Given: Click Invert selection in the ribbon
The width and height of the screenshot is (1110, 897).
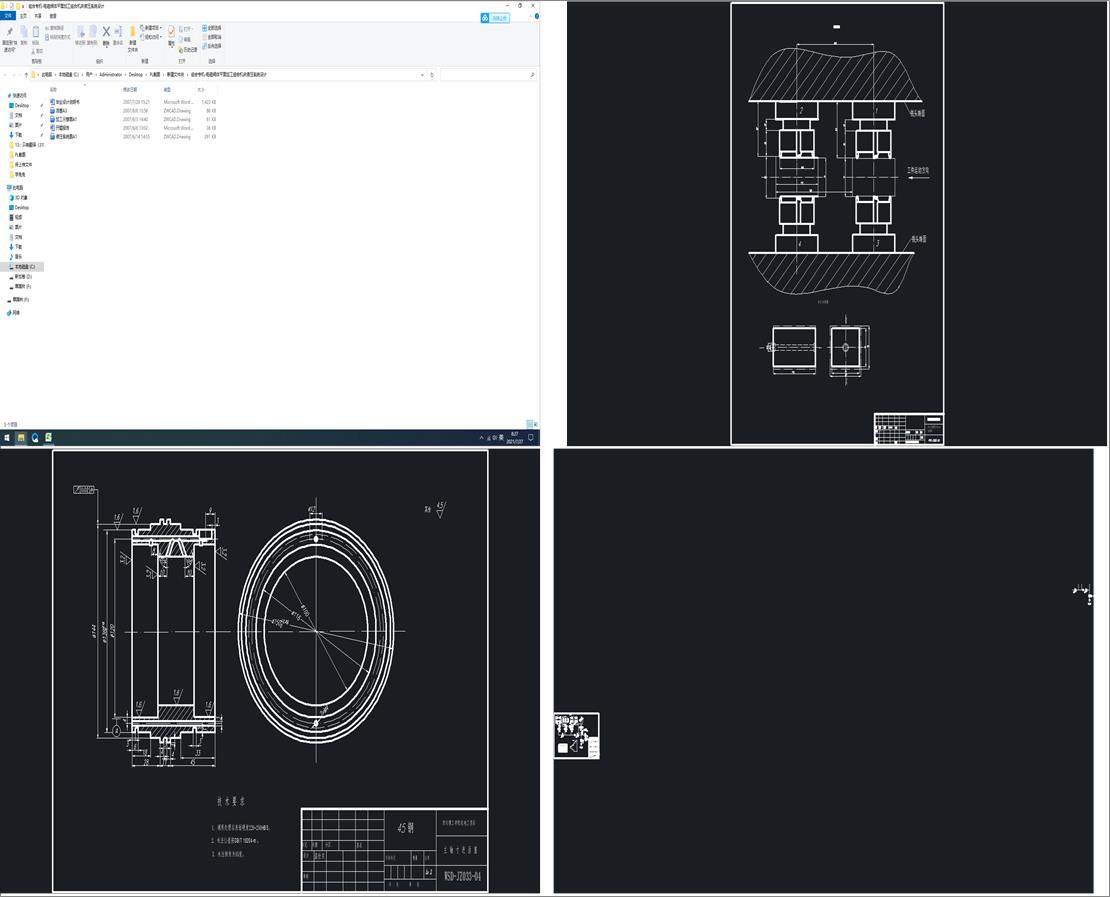Looking at the screenshot, I should (212, 46).
